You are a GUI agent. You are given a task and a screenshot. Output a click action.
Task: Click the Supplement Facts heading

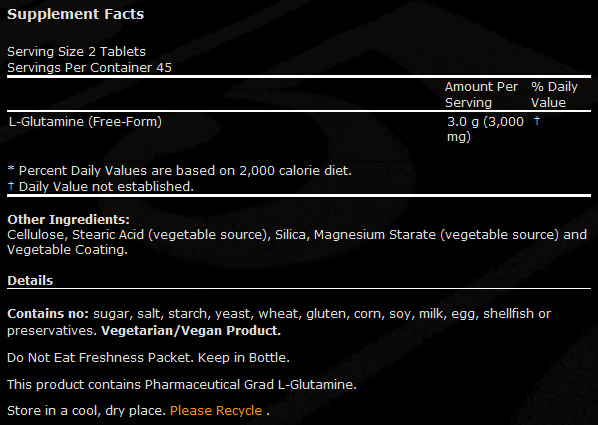click(76, 14)
